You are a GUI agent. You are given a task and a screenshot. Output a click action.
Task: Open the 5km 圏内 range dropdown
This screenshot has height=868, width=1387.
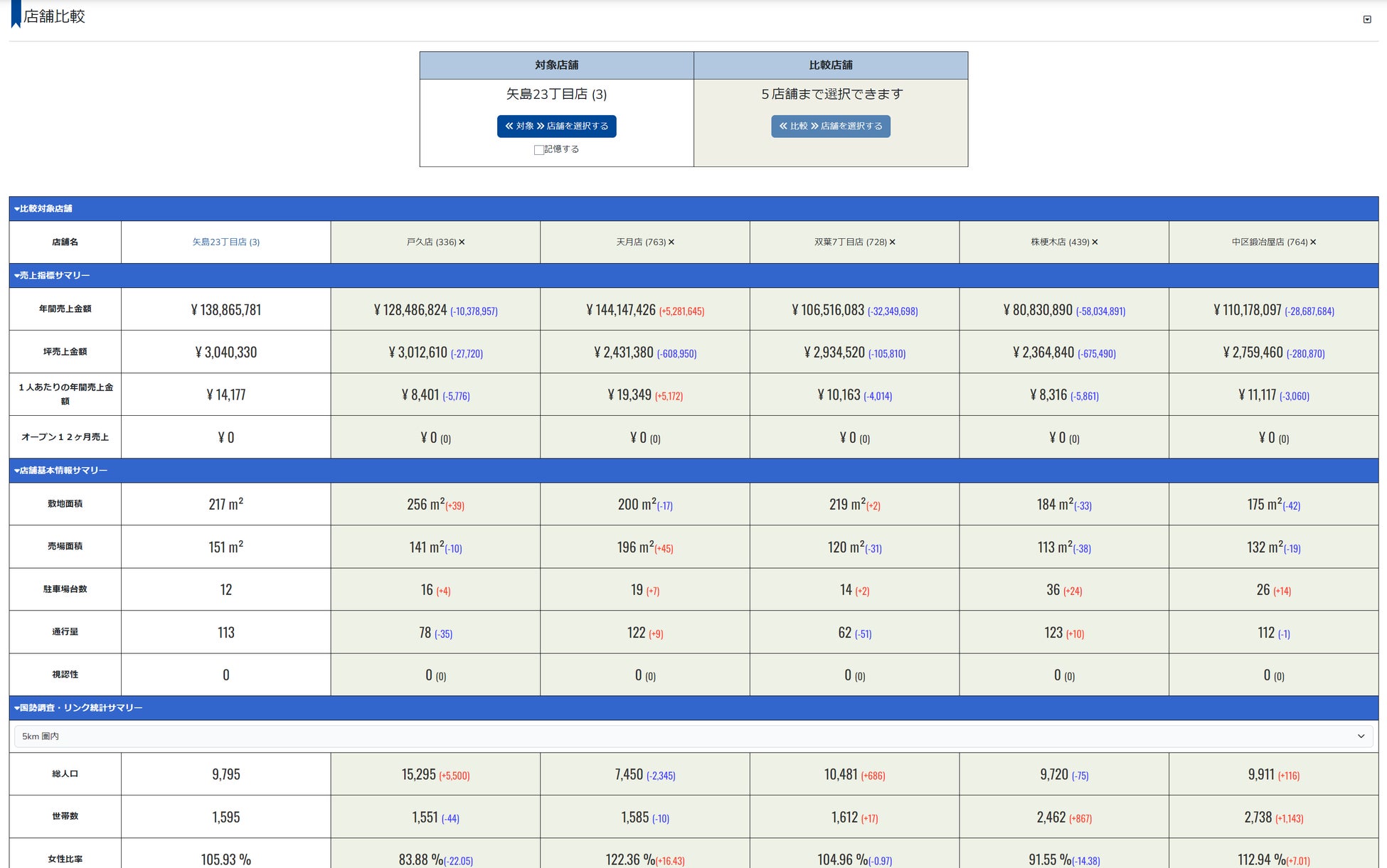click(693, 736)
